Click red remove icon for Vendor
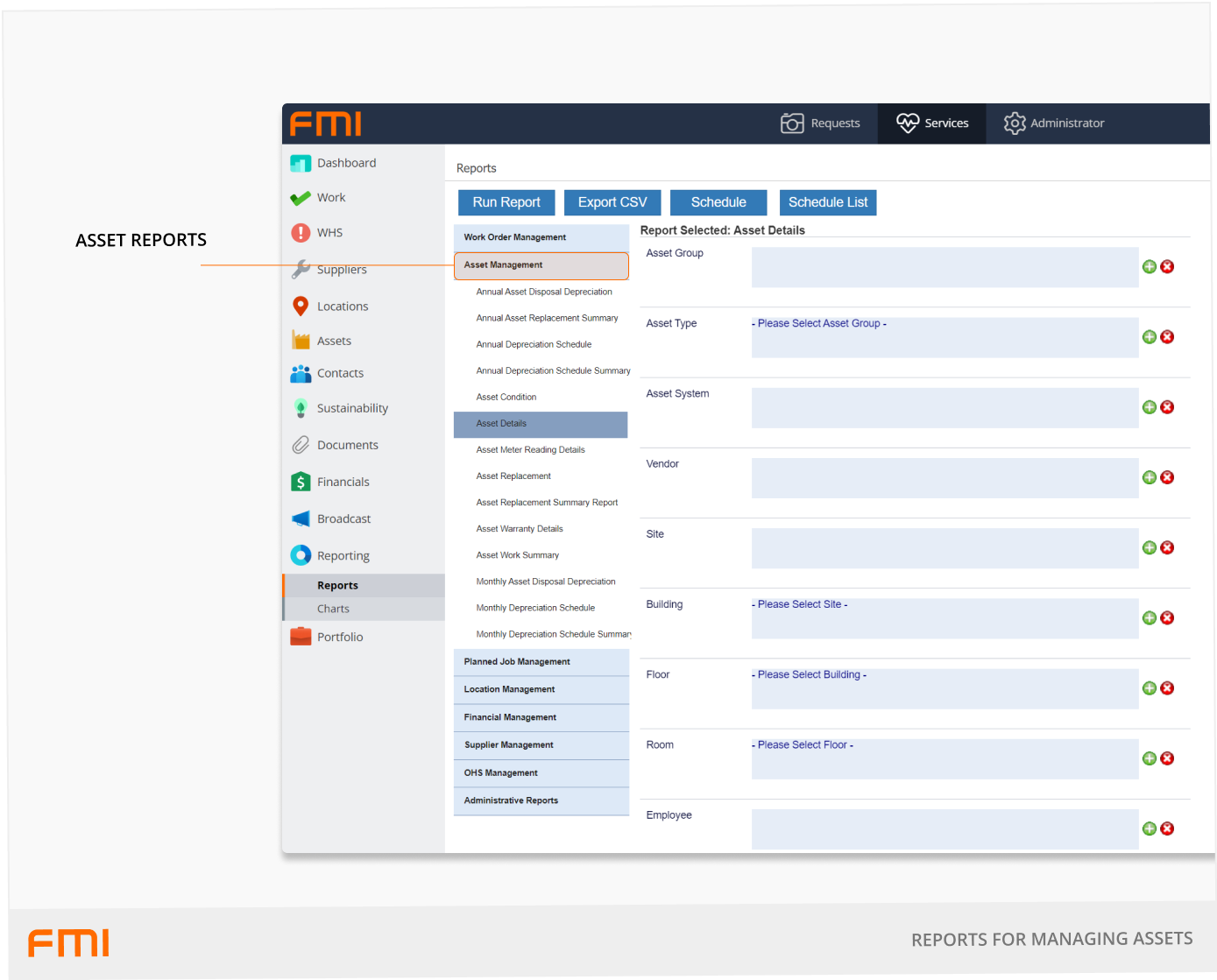Image resolution: width=1217 pixels, height=980 pixels. pos(1167,478)
